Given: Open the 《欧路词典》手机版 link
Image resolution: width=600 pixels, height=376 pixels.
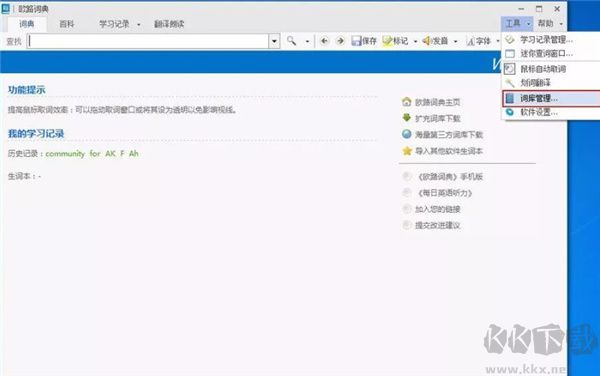Looking at the screenshot, I should coord(449,177).
